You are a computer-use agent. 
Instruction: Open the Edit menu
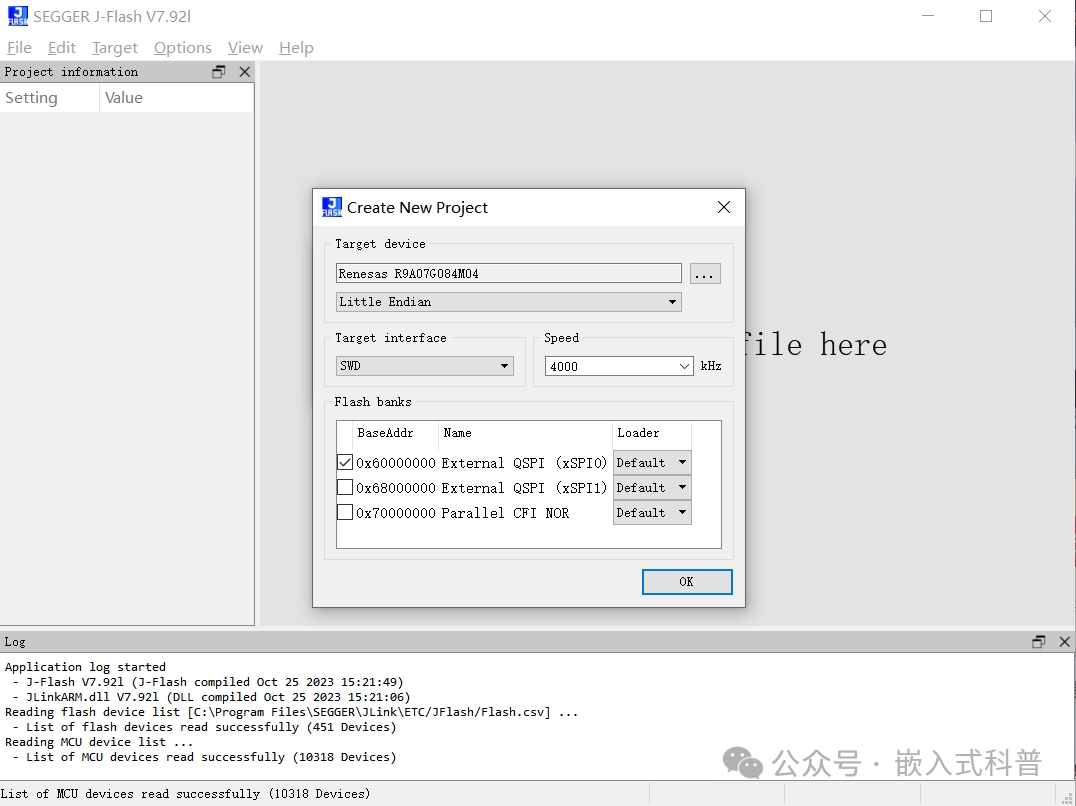click(62, 47)
